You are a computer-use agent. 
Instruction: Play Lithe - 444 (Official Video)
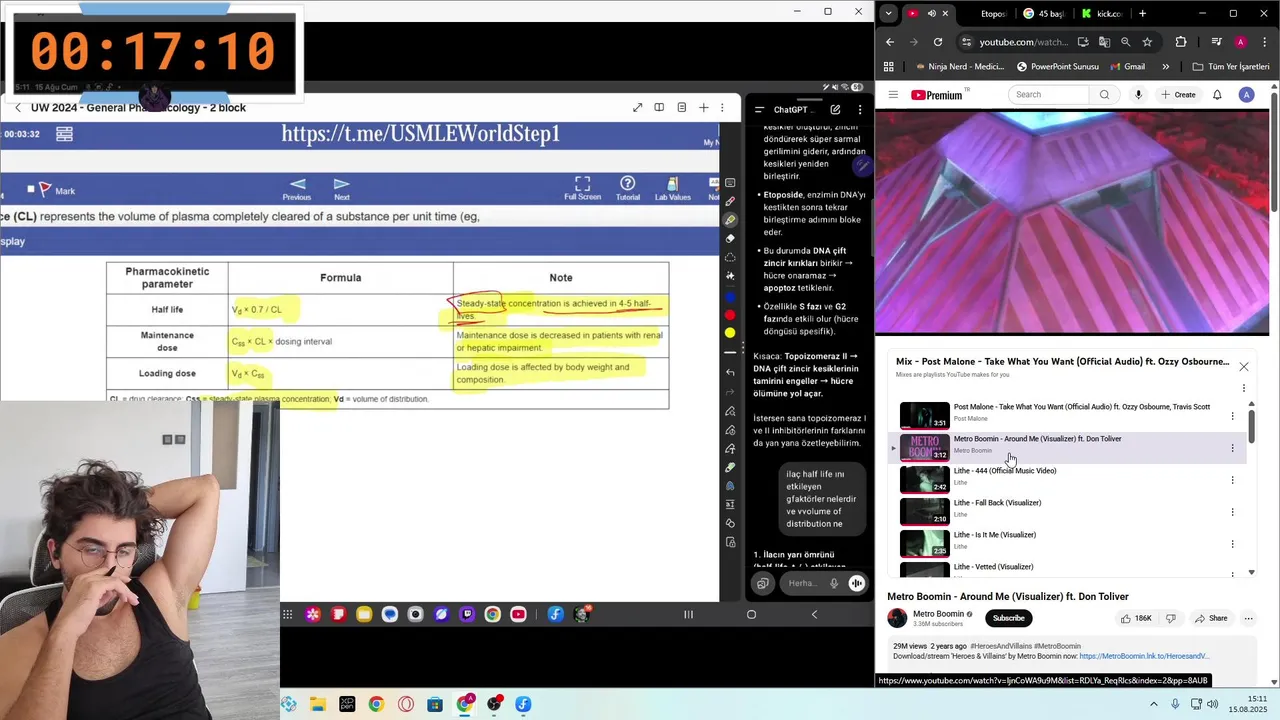tap(1065, 479)
